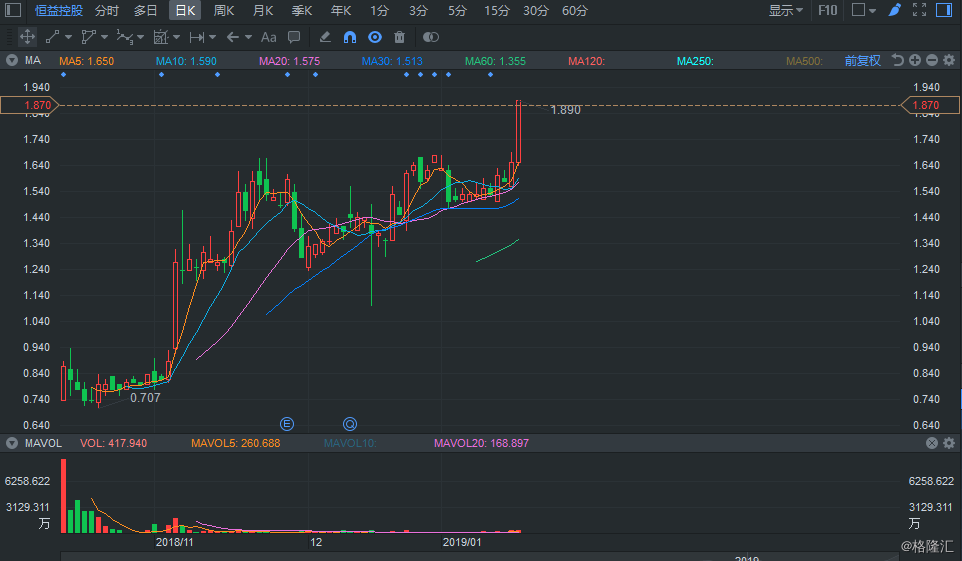This screenshot has height=561, width=962.
Task: Select the comment bubble annotation tool
Action: (x=294, y=37)
